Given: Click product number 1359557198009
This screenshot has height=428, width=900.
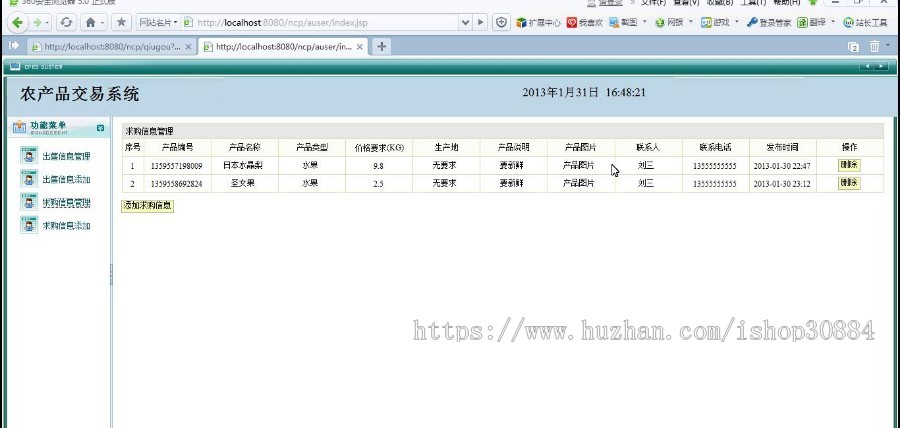Looking at the screenshot, I should pos(177,166).
